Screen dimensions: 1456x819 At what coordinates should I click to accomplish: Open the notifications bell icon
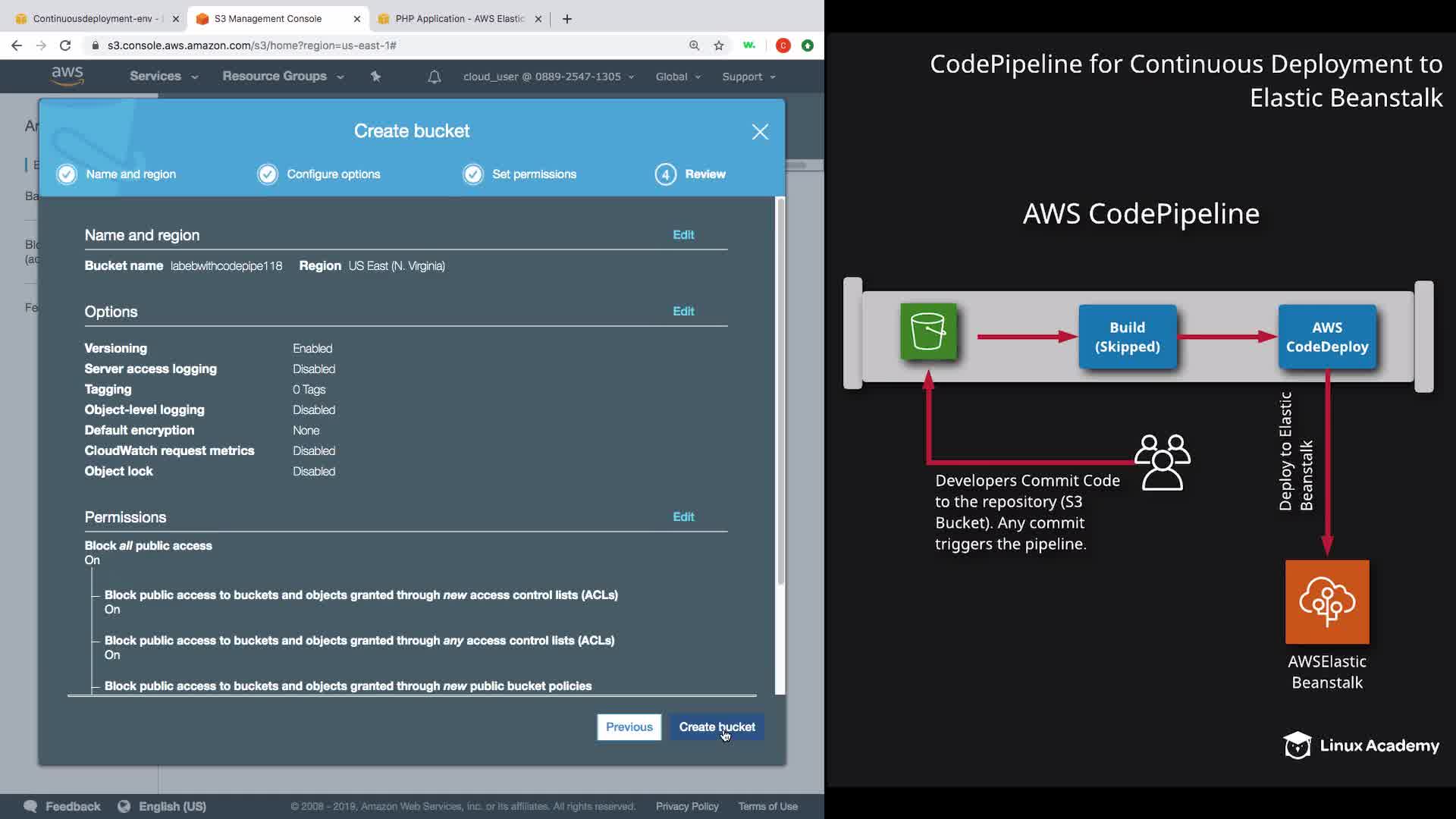point(434,77)
